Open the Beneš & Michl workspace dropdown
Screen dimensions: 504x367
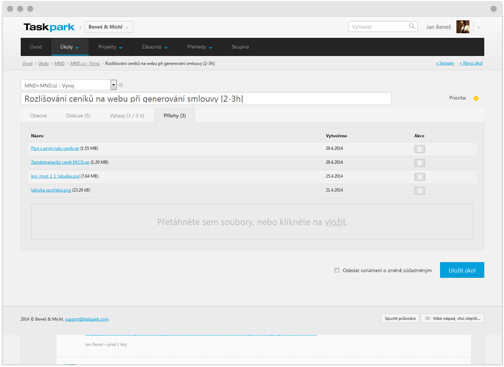[109, 27]
